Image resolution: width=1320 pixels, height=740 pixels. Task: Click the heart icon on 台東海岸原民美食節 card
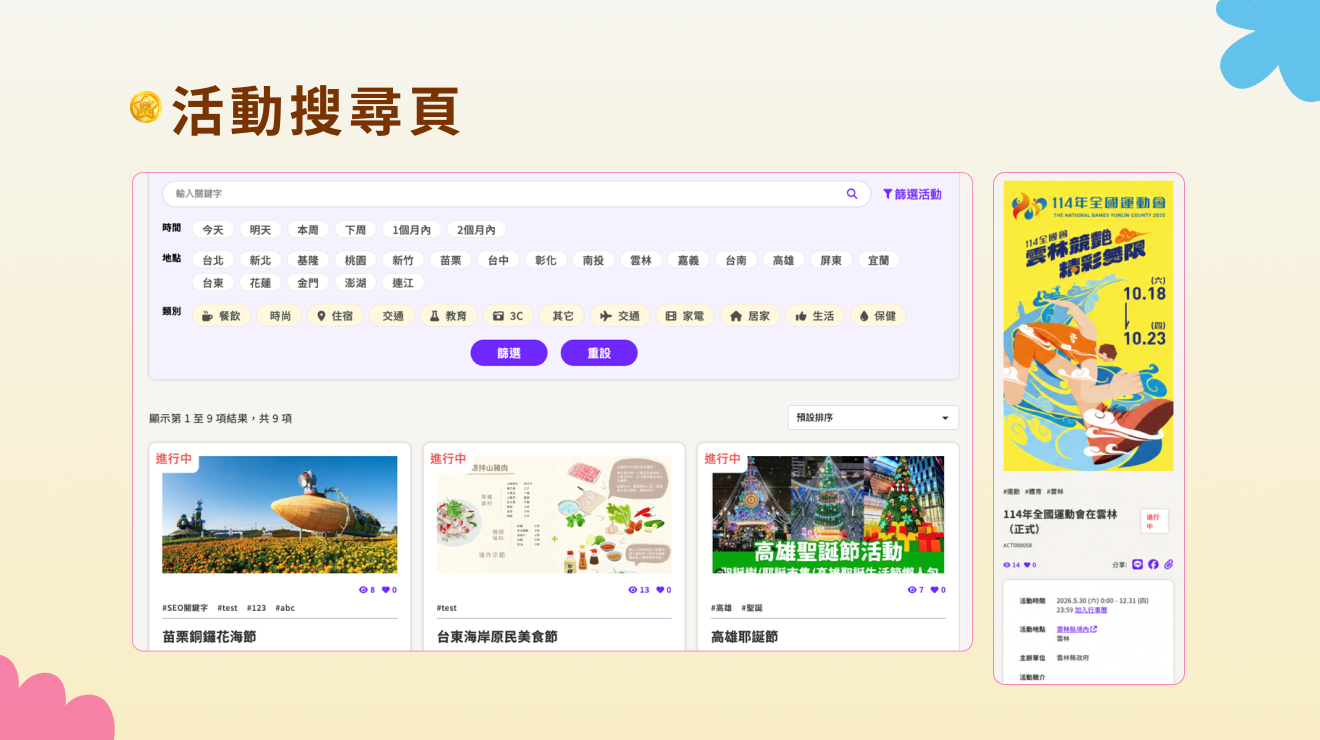point(660,590)
